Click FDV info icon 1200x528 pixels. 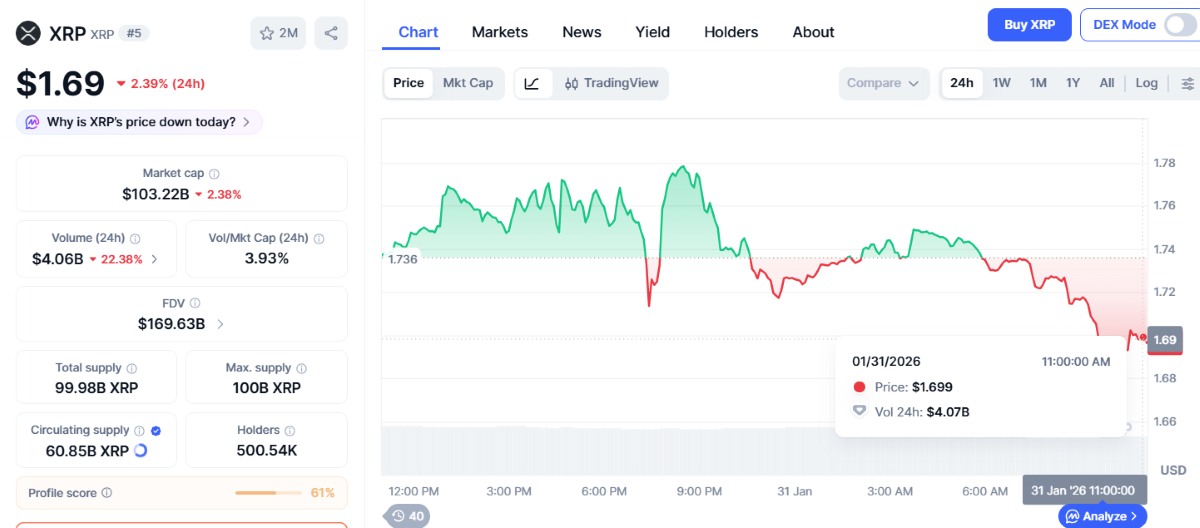pyautogui.click(x=195, y=303)
